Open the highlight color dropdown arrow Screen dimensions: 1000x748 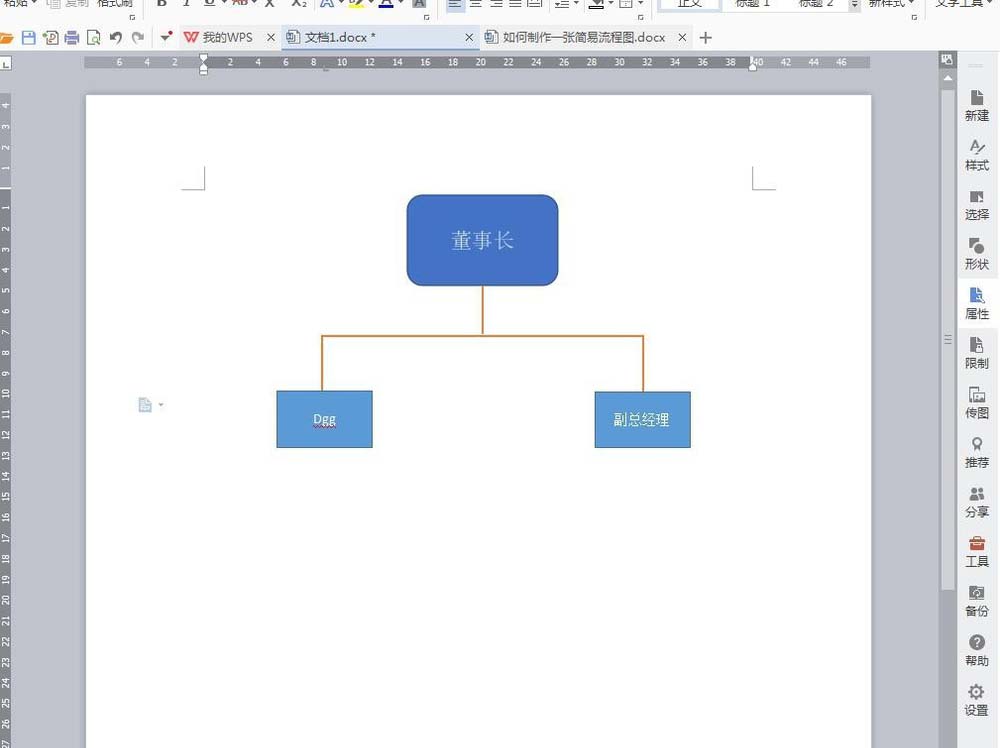click(369, 4)
